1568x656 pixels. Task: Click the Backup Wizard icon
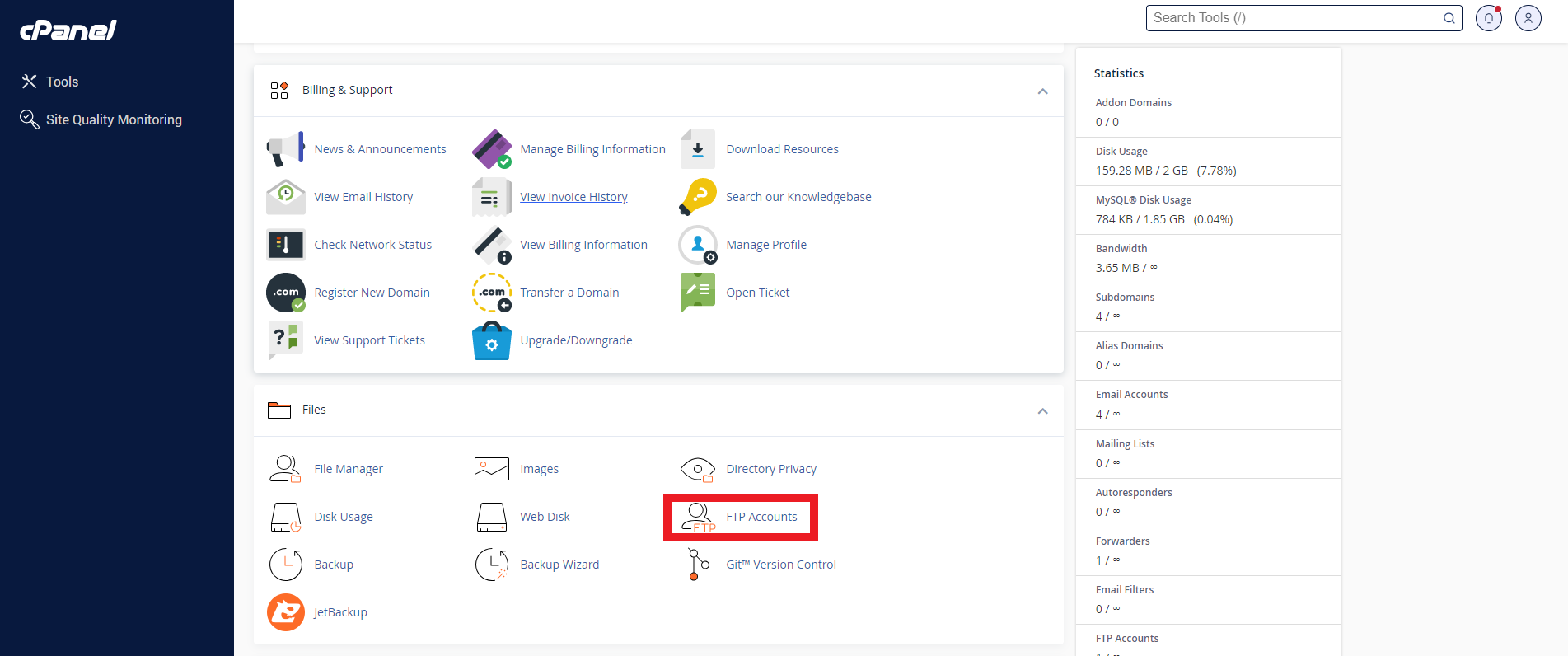[492, 565]
